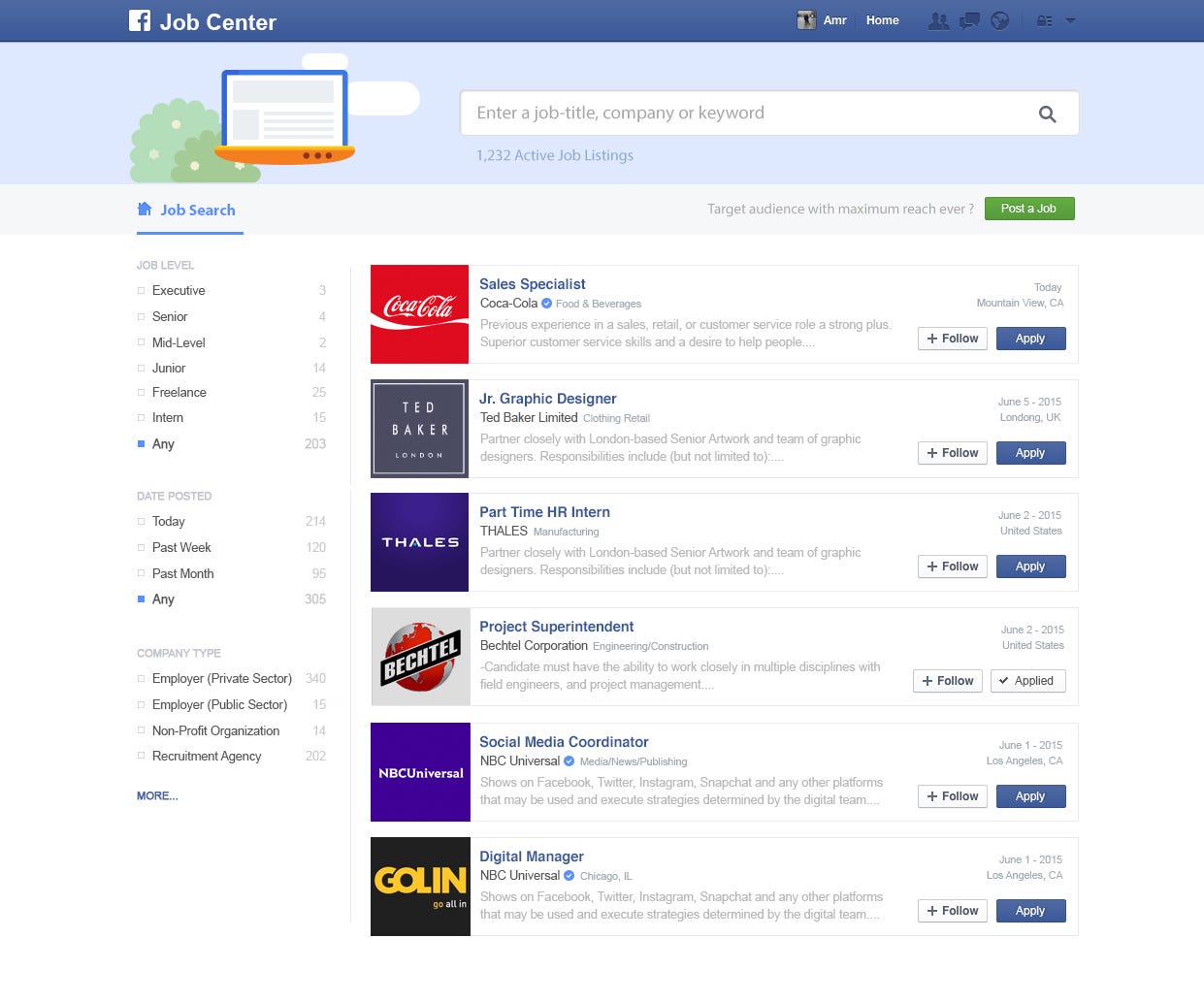Click the Bechtel Corporation company name
Viewport: 1204px width, 1003px height.
pos(534,646)
